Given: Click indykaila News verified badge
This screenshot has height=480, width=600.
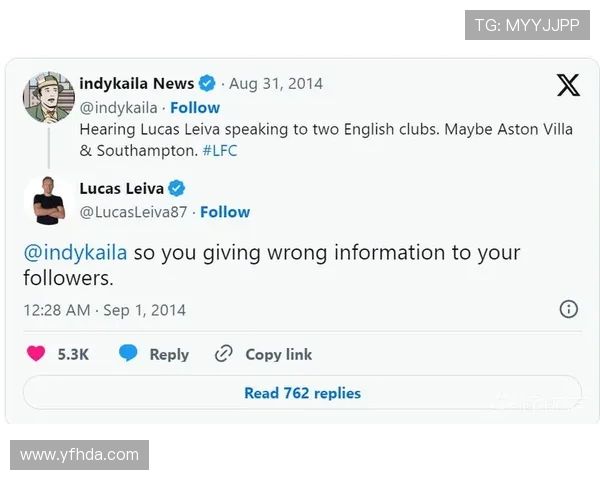Looking at the screenshot, I should coord(207,83).
